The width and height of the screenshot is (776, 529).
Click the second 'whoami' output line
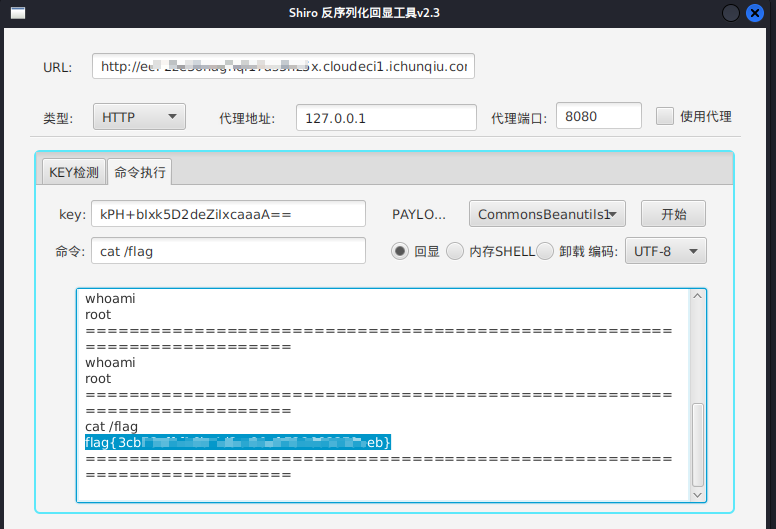110,362
